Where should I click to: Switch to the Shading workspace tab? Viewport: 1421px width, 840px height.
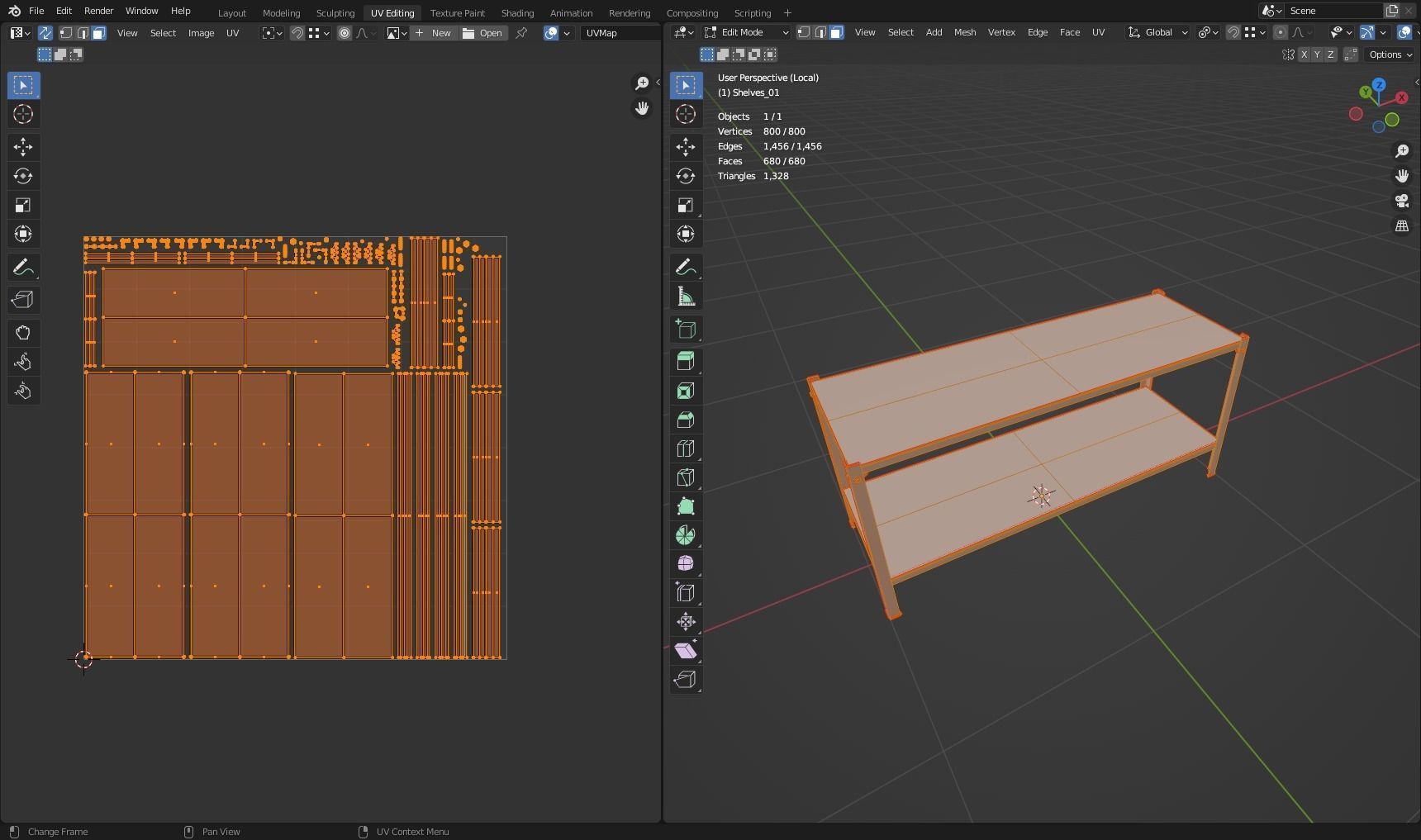(517, 12)
